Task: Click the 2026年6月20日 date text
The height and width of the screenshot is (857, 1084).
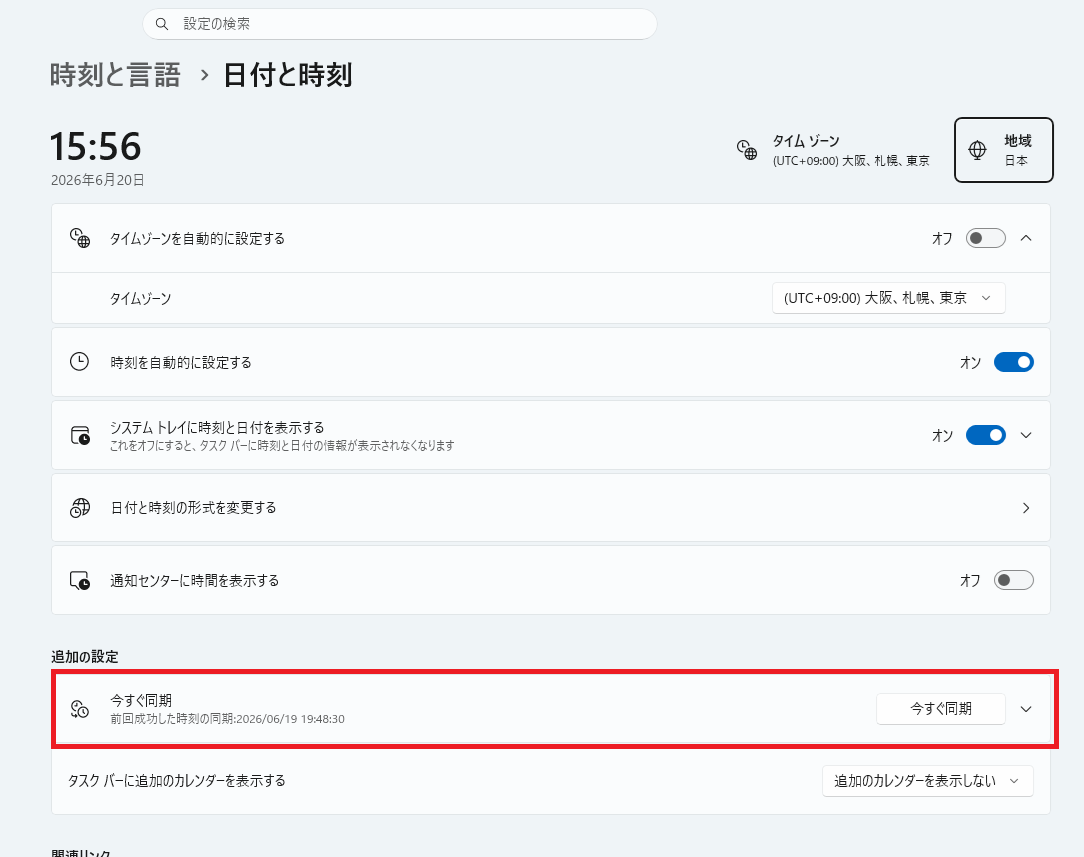Action: [97, 180]
